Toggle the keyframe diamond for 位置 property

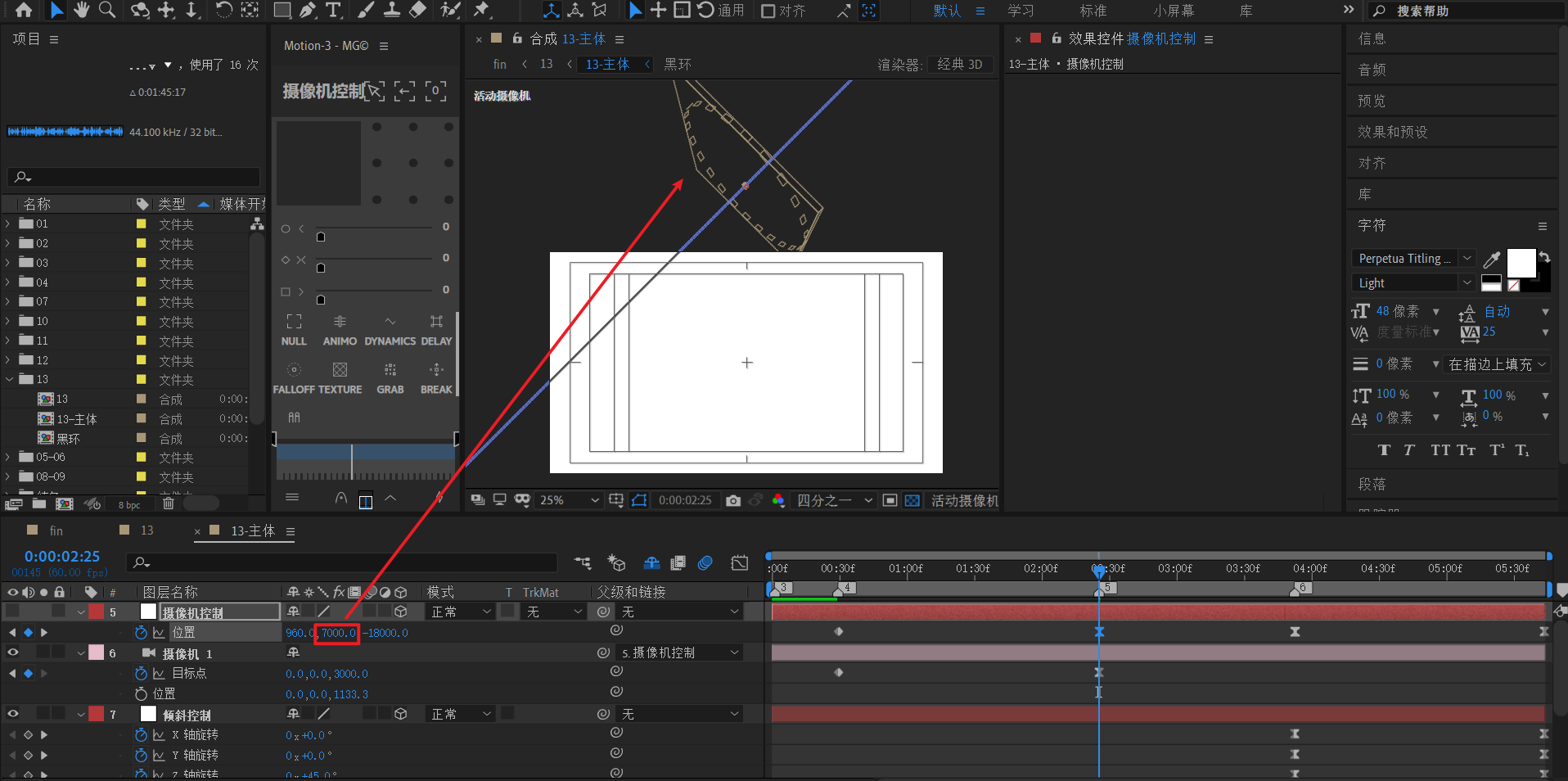click(x=28, y=632)
